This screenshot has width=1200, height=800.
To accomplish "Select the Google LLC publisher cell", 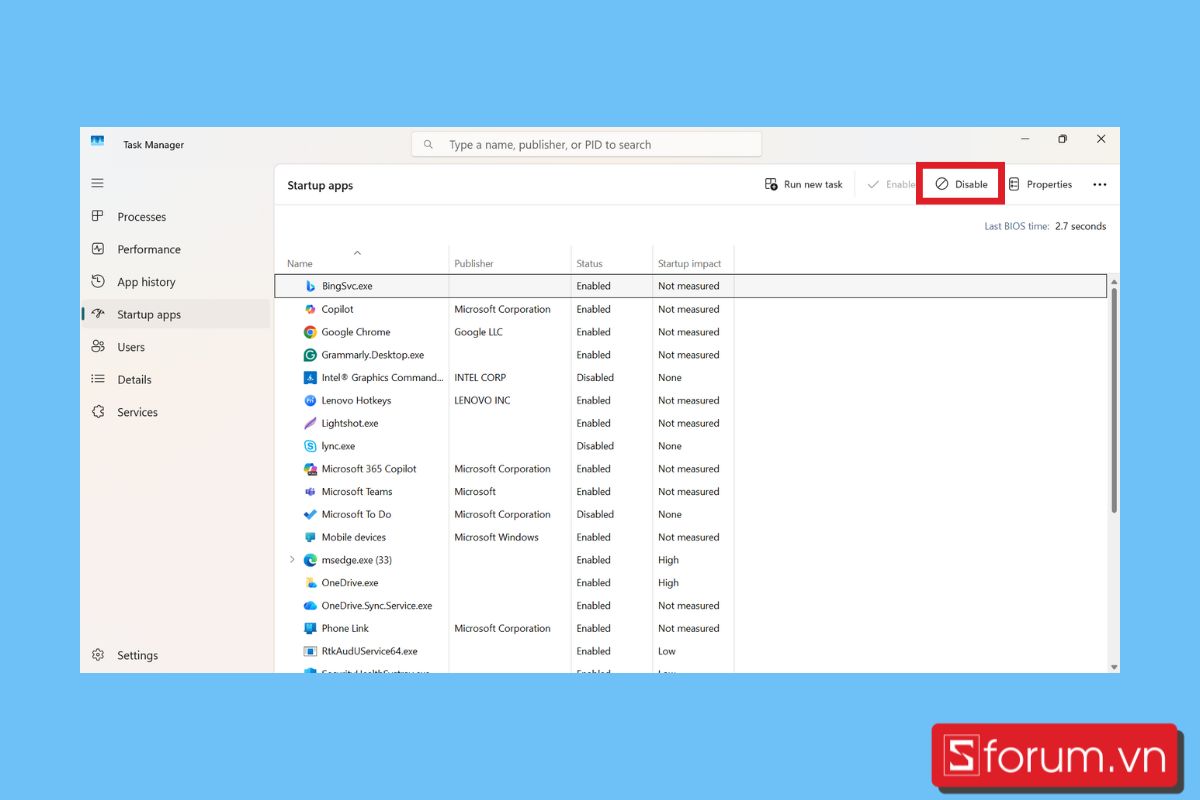I will point(478,332).
